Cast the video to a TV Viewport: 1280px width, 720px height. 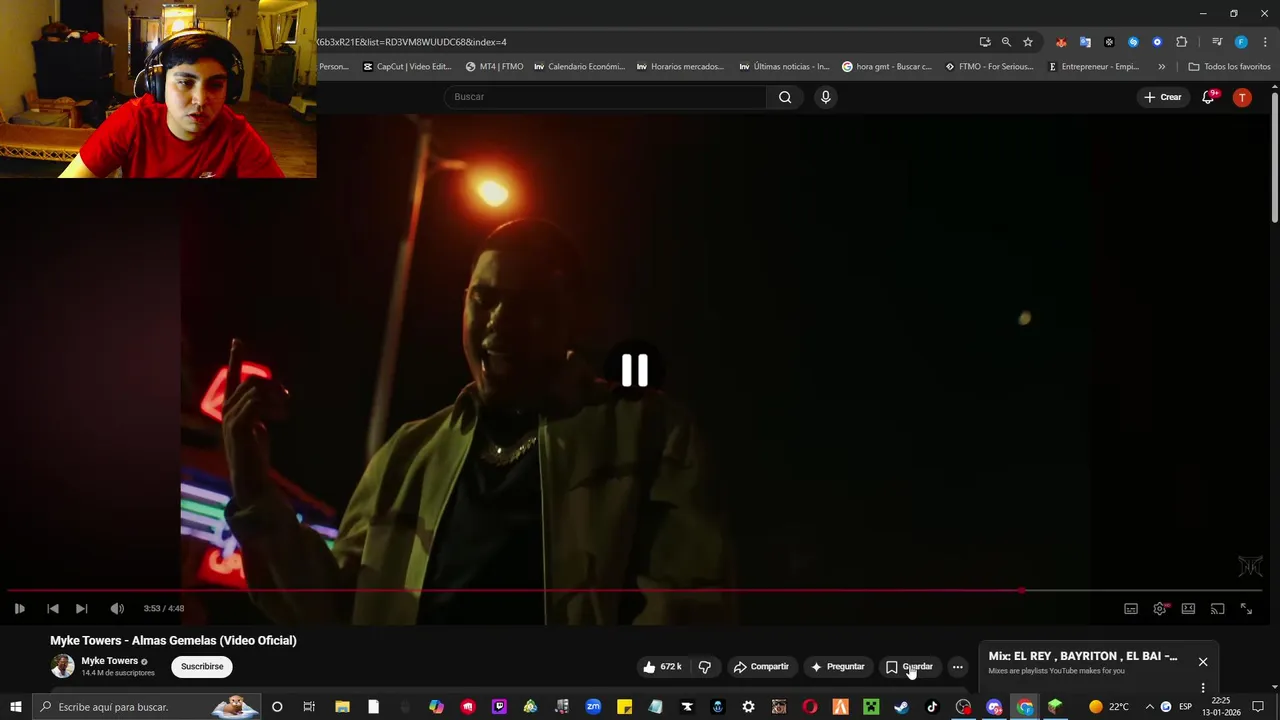coord(1217,608)
